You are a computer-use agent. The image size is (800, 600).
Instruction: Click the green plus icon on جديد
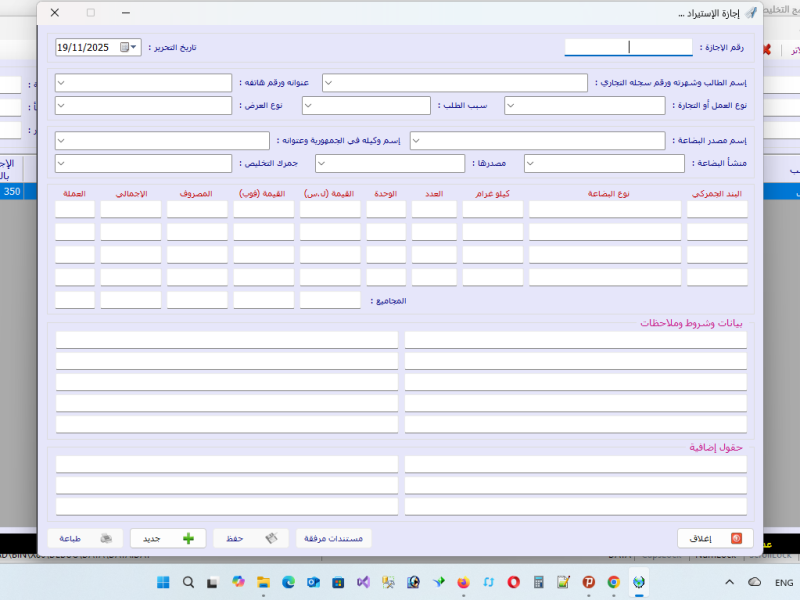pos(188,539)
